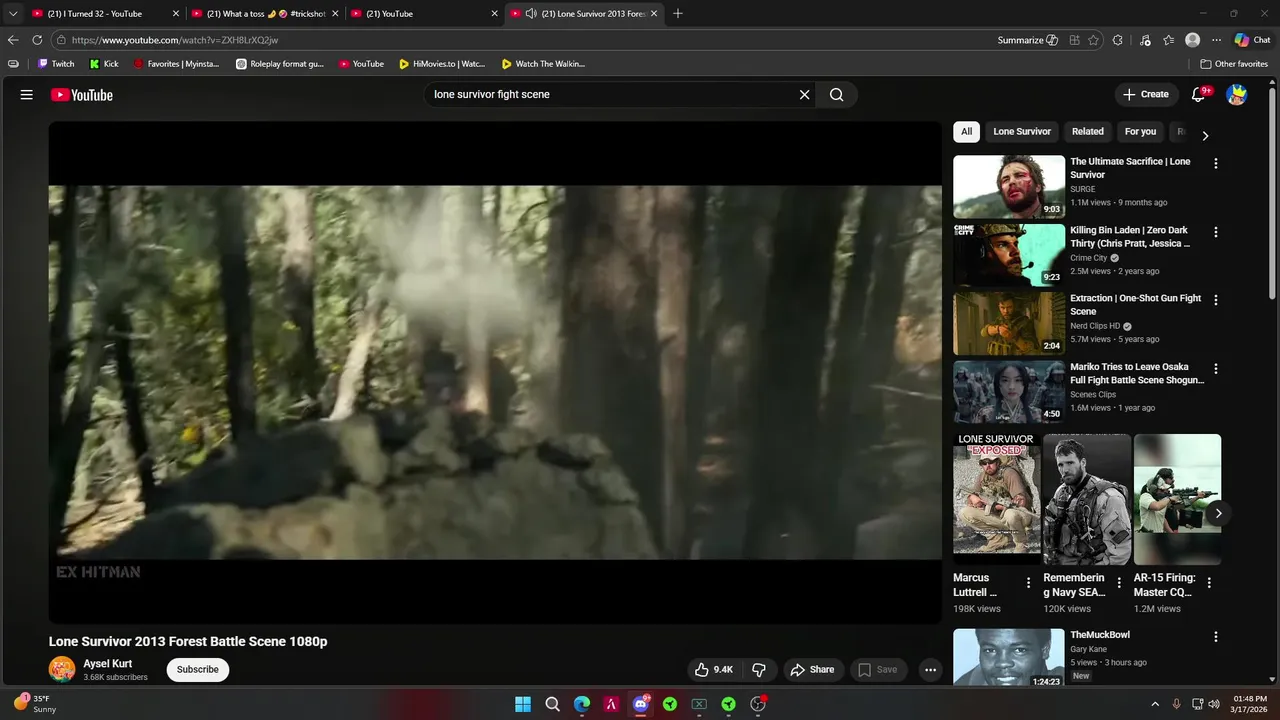Open browser extensions puzzle icon
This screenshot has height=720, width=1280.
click(1118, 40)
